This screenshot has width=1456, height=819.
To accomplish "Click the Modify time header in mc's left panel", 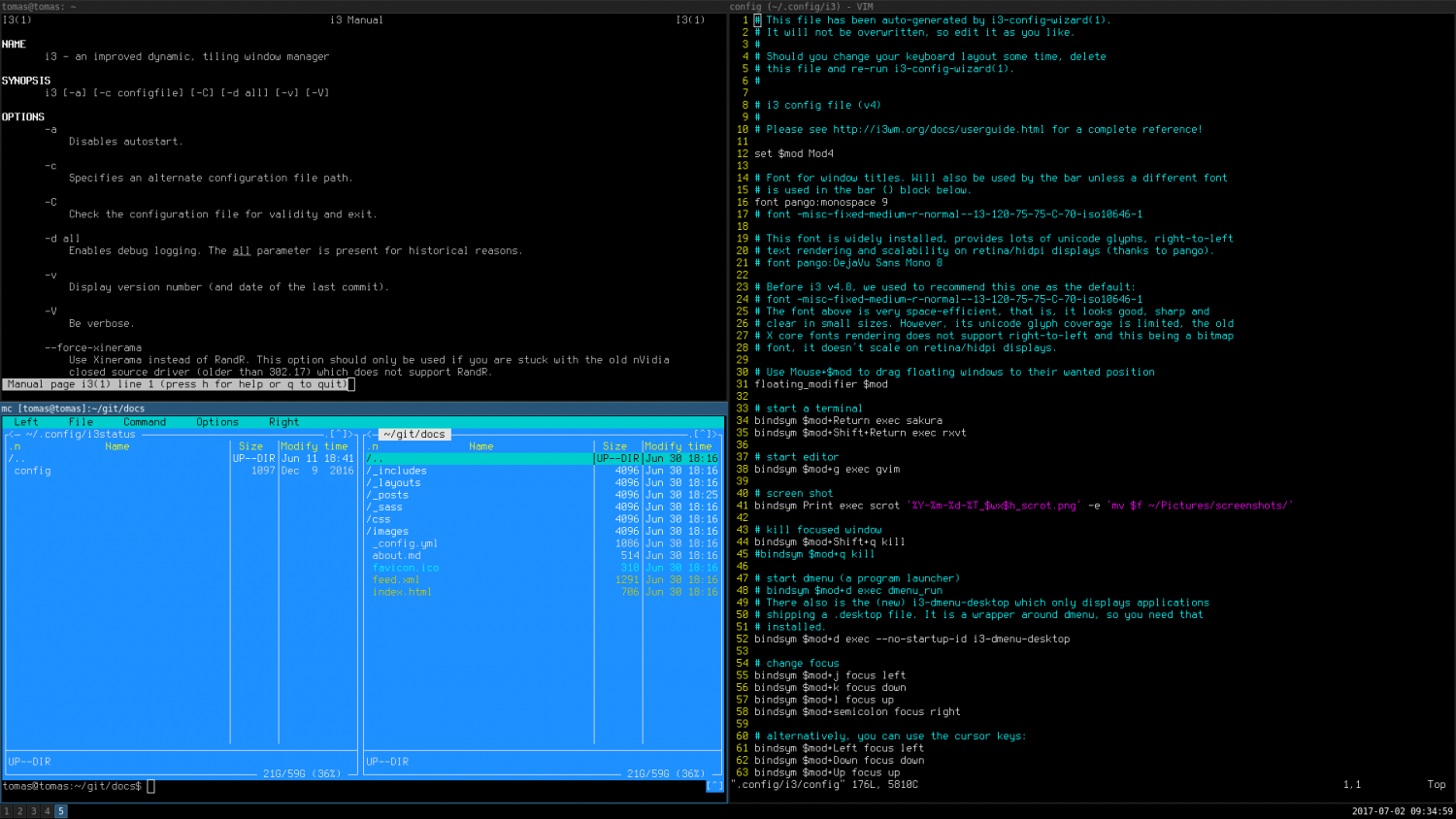I will coord(314,446).
